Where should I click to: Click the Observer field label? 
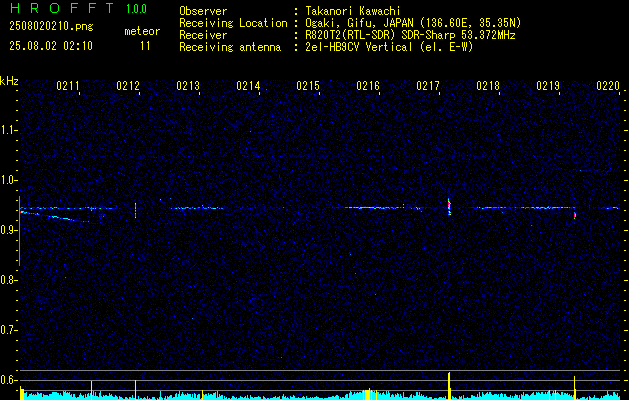203,11
